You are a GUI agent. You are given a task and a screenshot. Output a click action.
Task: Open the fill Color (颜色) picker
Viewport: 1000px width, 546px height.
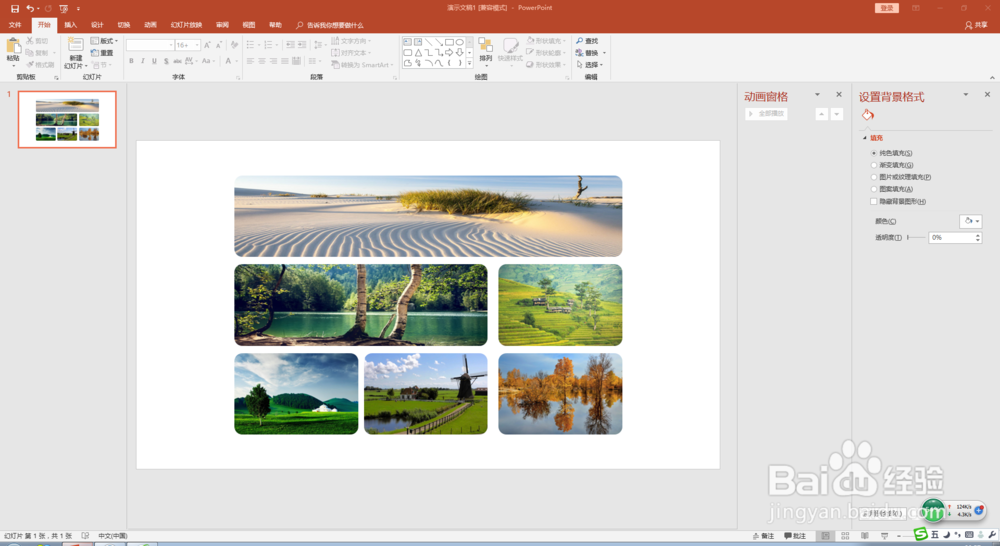(x=970, y=221)
